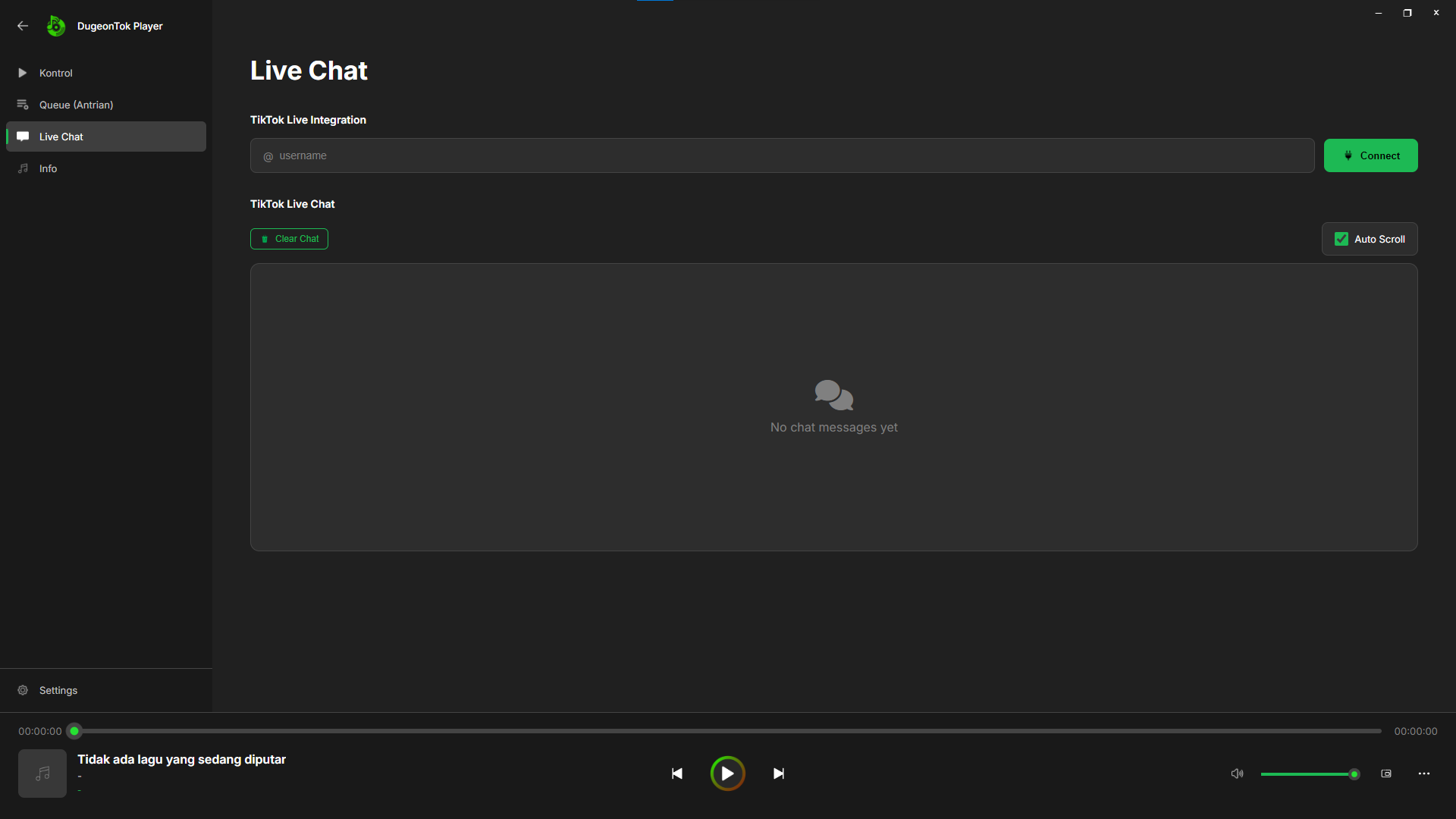Click the Clear Chat button
This screenshot has height=819, width=1456.
[289, 239]
